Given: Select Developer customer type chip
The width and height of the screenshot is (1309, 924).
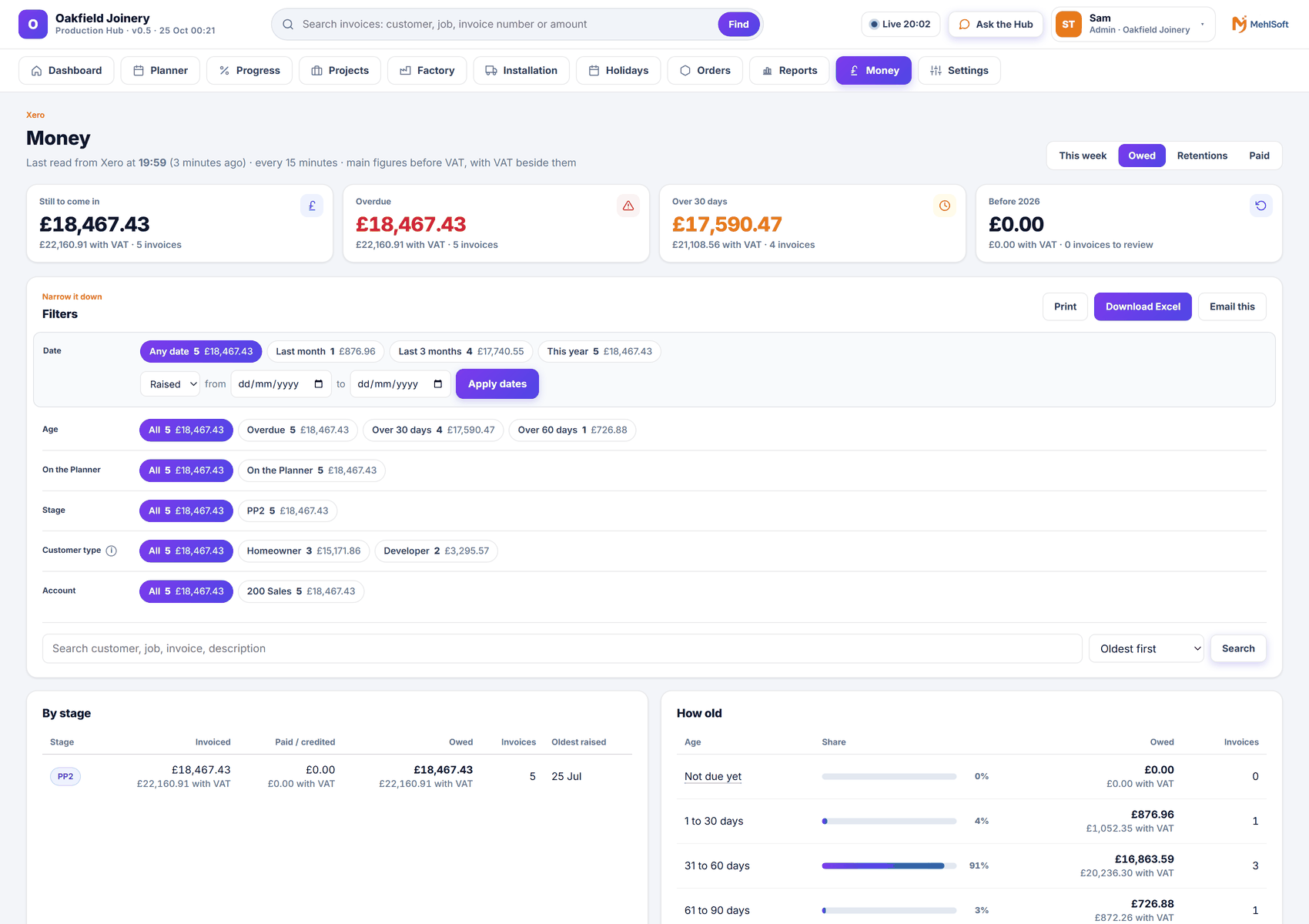Looking at the screenshot, I should 436,551.
